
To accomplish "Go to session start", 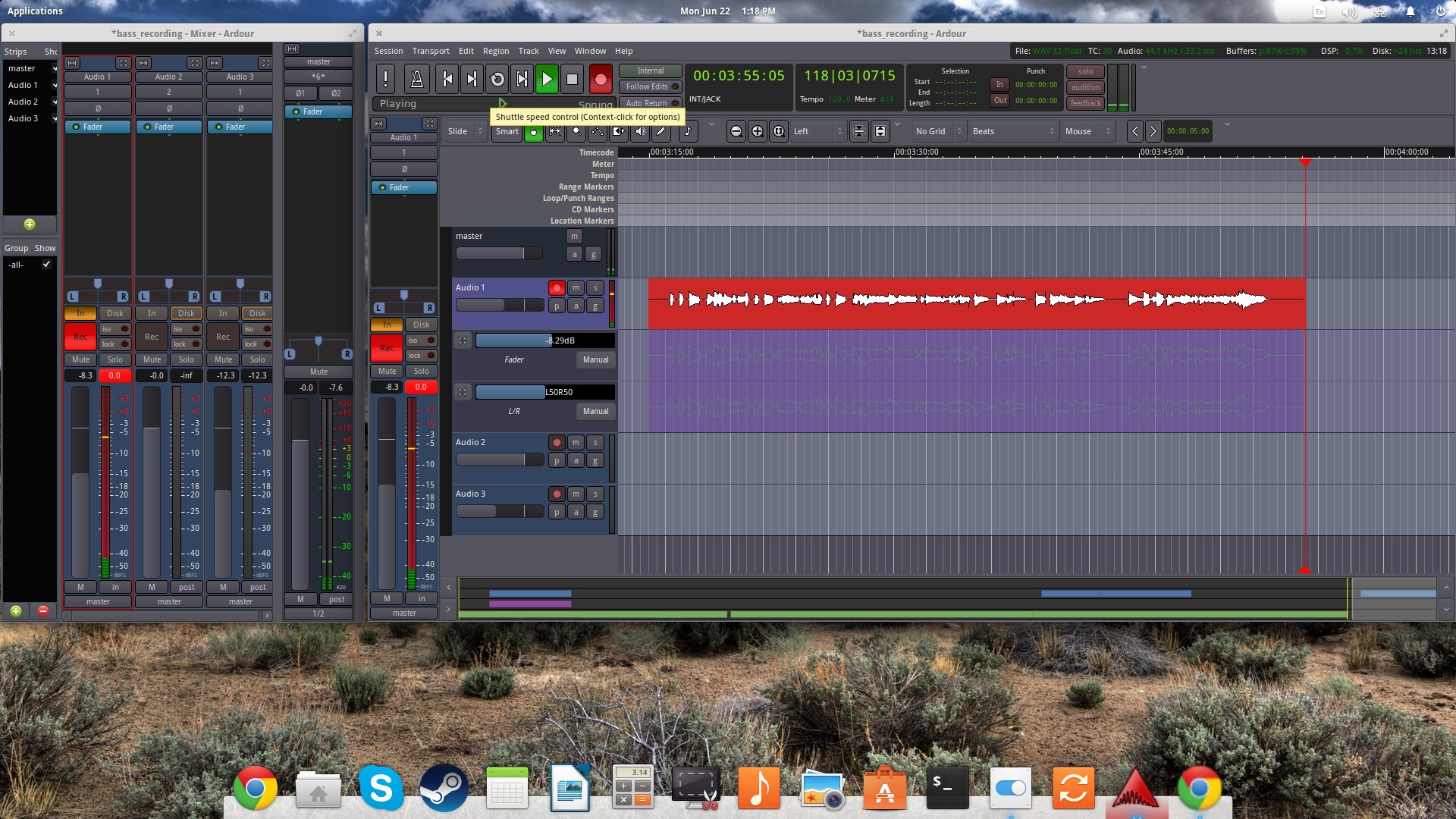I will click(x=447, y=79).
